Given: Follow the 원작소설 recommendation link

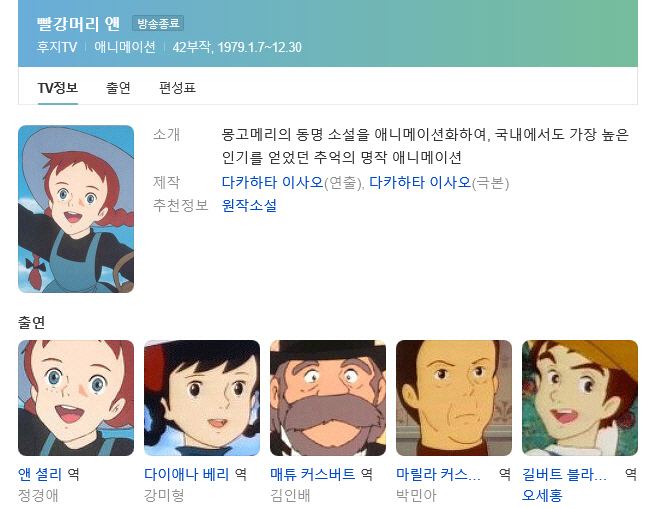Looking at the screenshot, I should pyautogui.click(x=249, y=205).
